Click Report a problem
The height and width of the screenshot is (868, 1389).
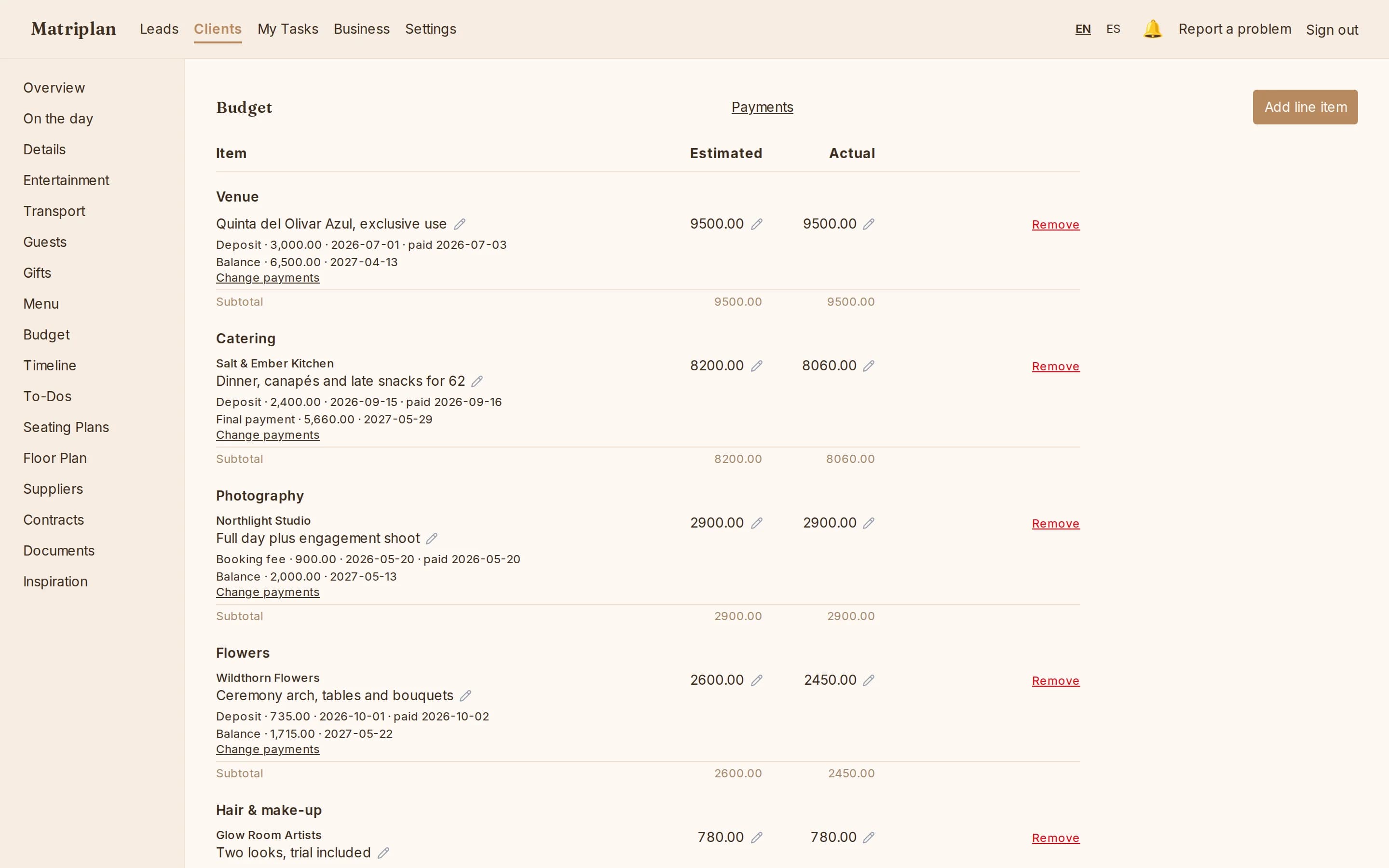click(1235, 29)
